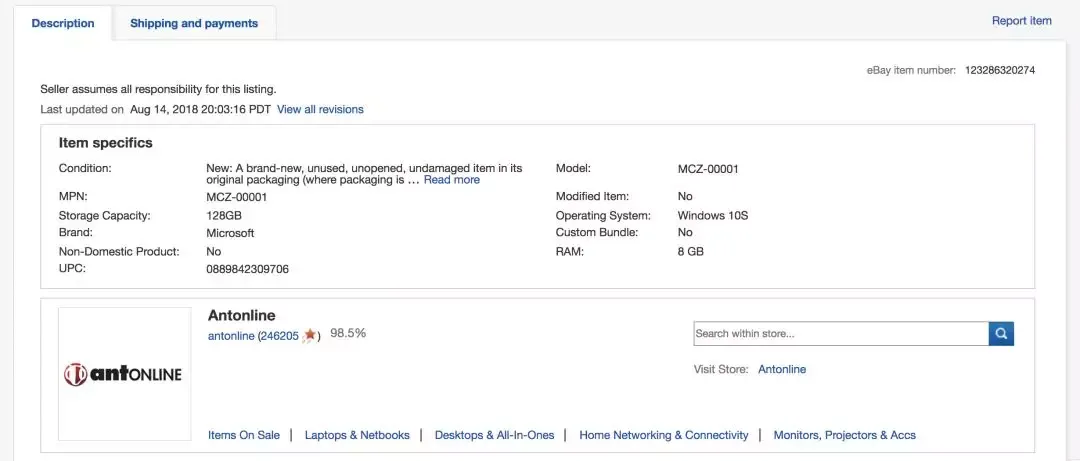1080x461 pixels.
Task: Open View all revisions link
Action: (x=320, y=109)
